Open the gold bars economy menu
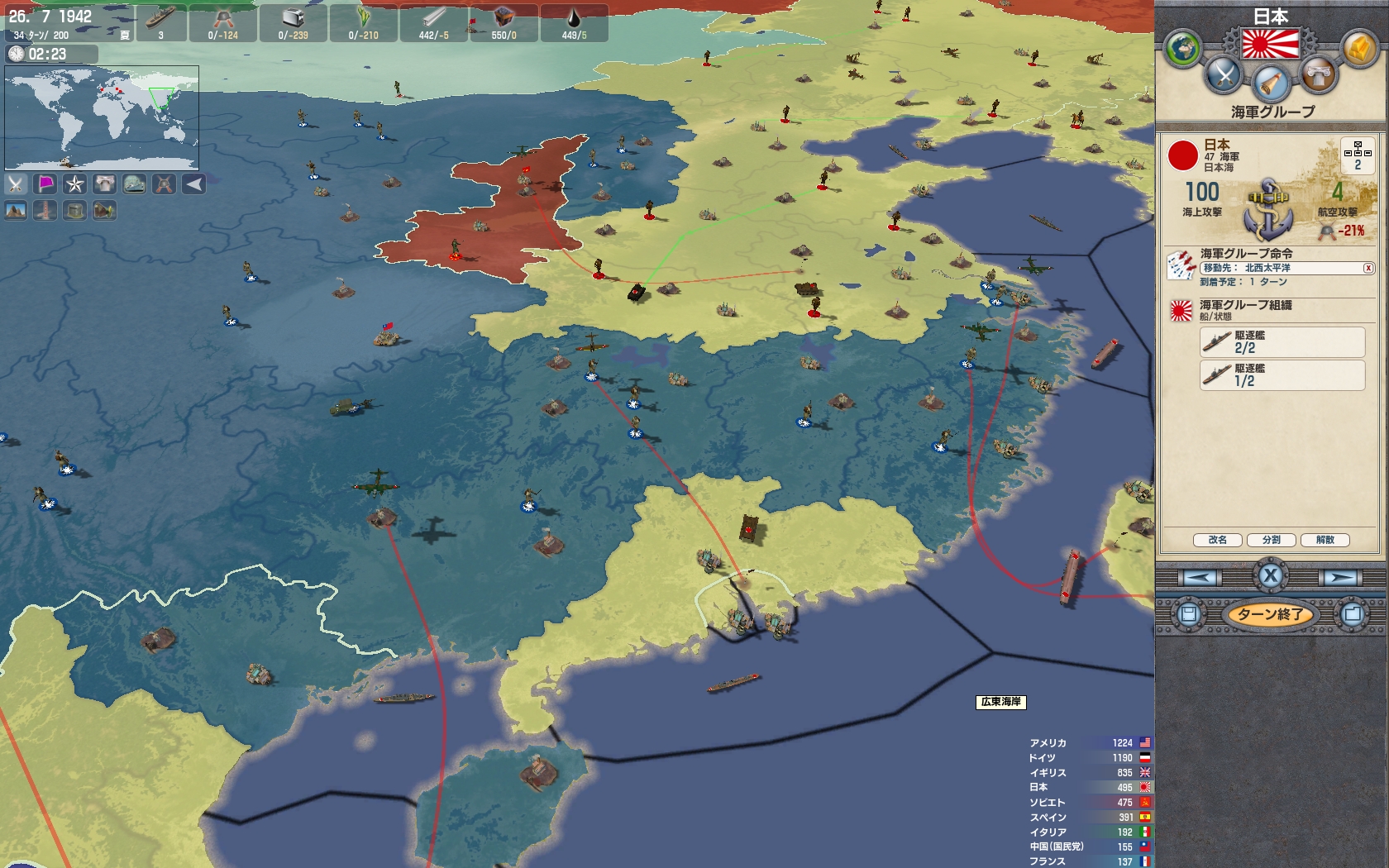The height and width of the screenshot is (868, 1389). pyautogui.click(x=1358, y=49)
